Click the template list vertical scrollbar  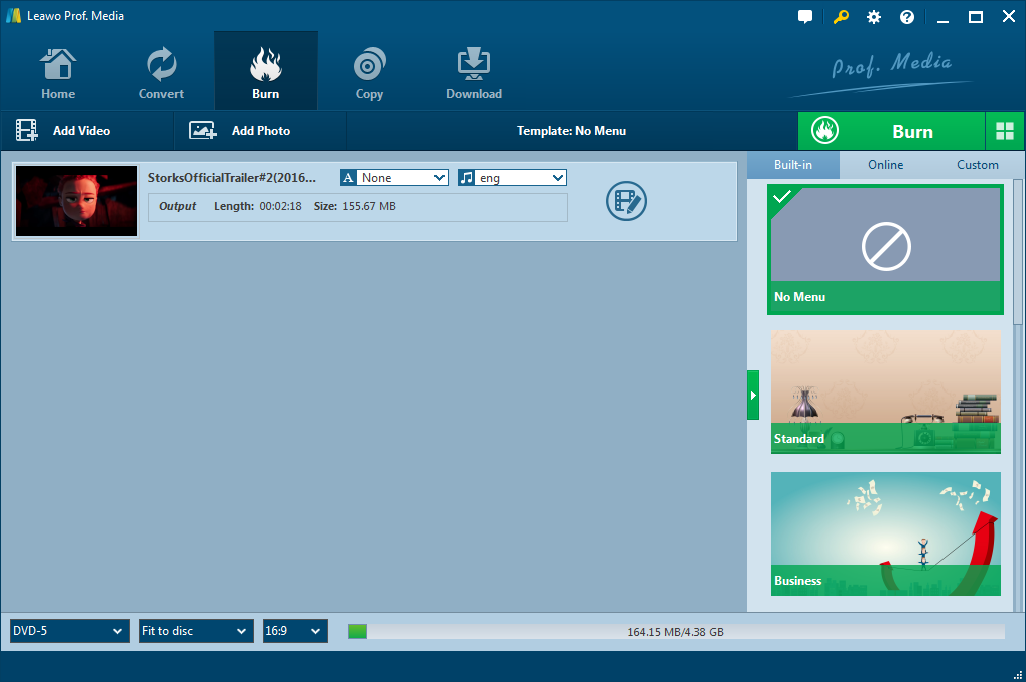tap(1017, 252)
